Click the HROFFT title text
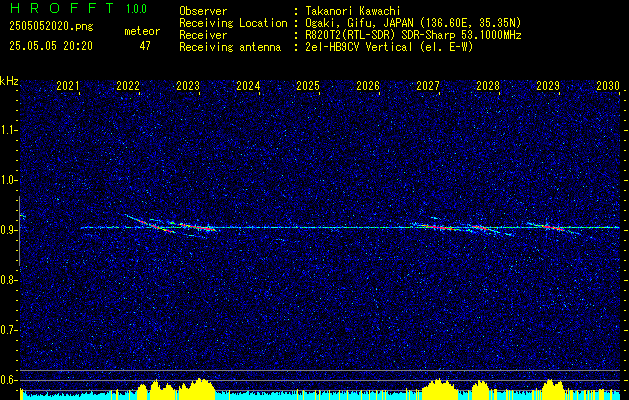 pyautogui.click(x=62, y=8)
